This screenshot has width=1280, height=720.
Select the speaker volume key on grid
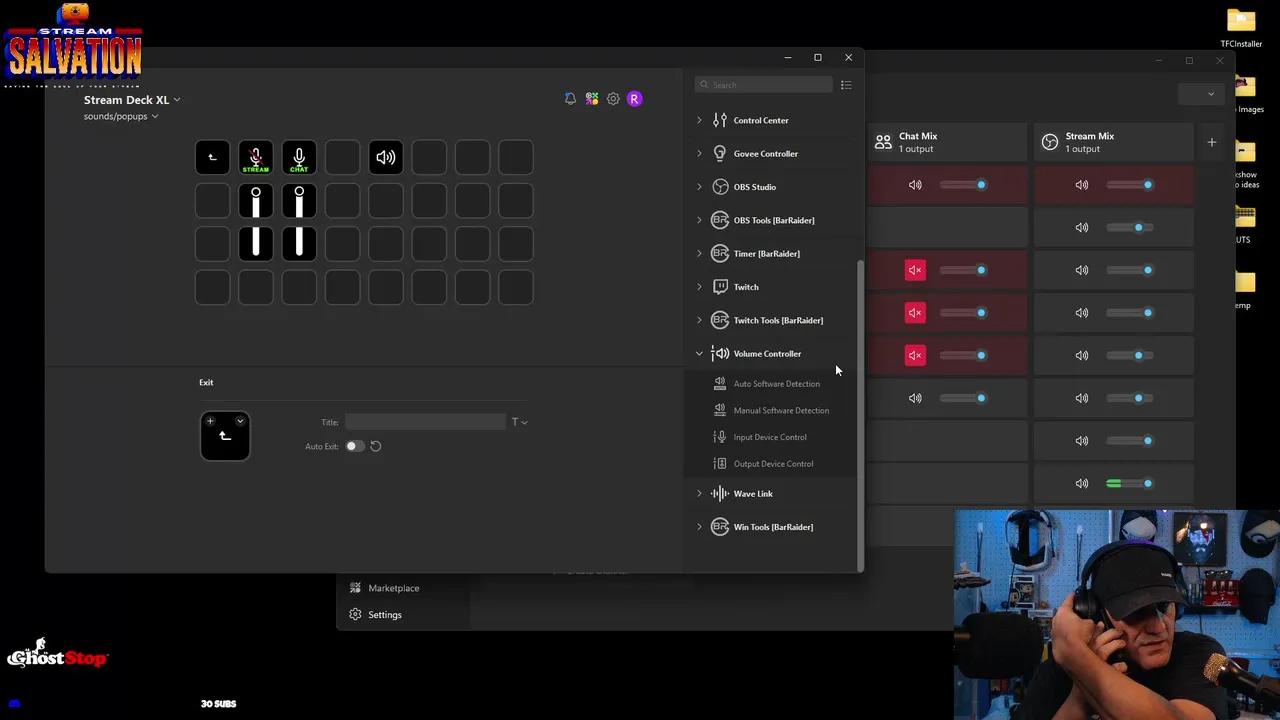(x=386, y=157)
